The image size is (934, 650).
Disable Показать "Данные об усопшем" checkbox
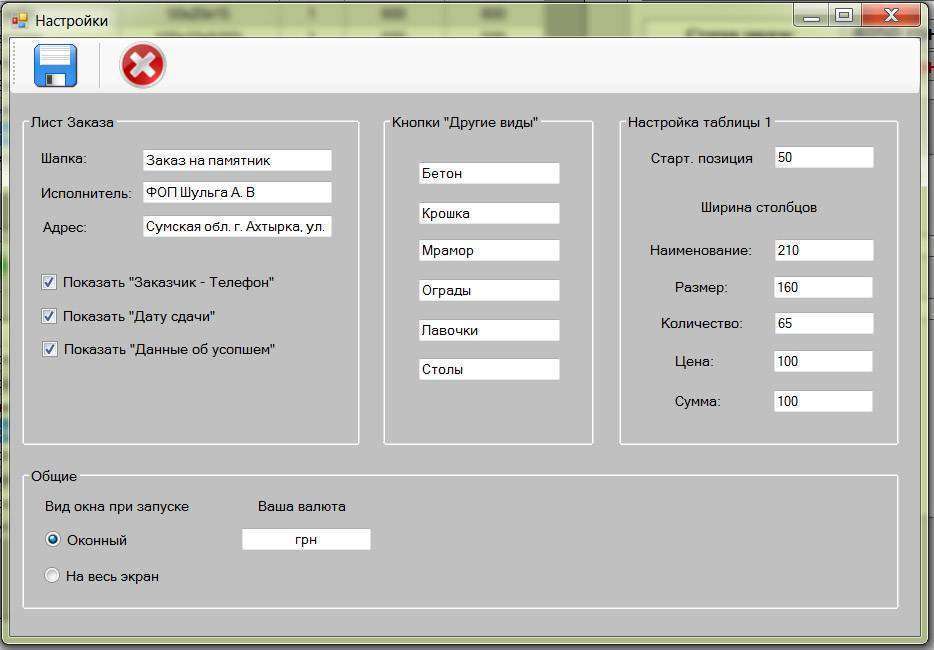coord(49,350)
